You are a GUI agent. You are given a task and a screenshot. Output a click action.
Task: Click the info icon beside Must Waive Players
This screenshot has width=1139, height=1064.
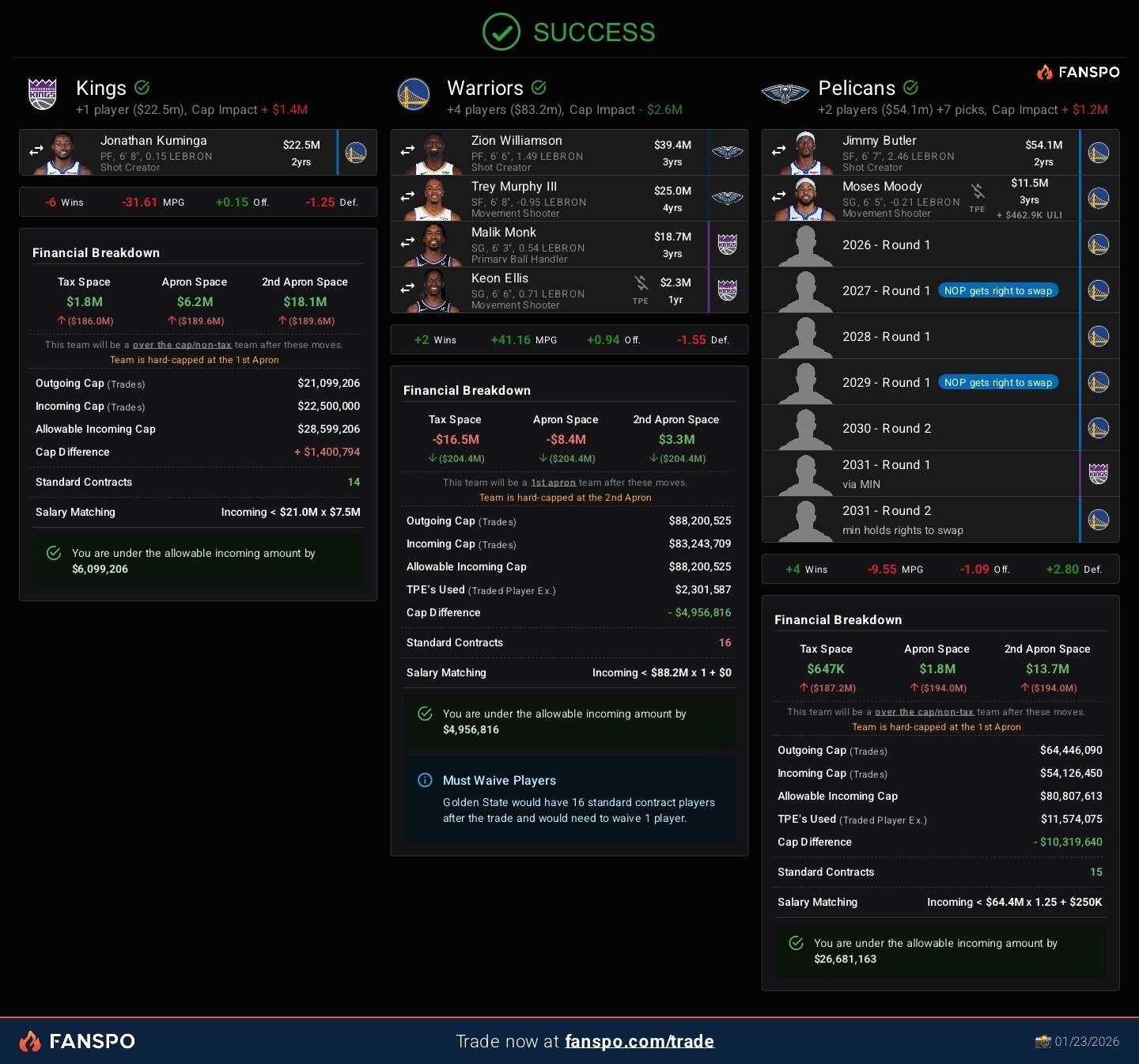click(x=425, y=780)
